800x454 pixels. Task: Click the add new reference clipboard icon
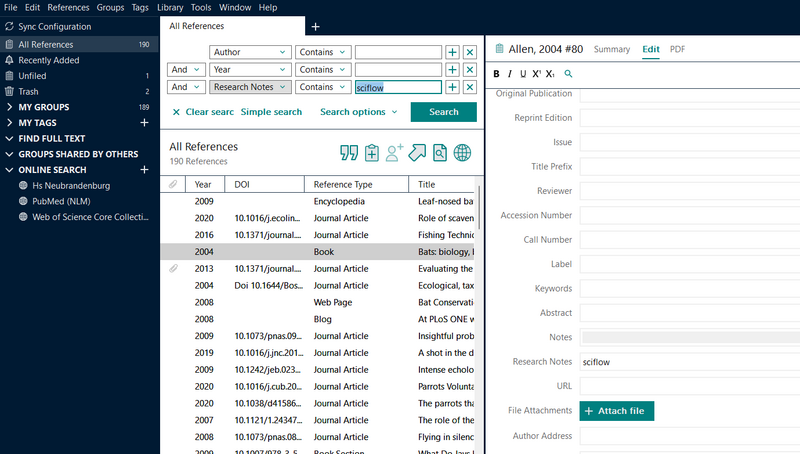372,153
